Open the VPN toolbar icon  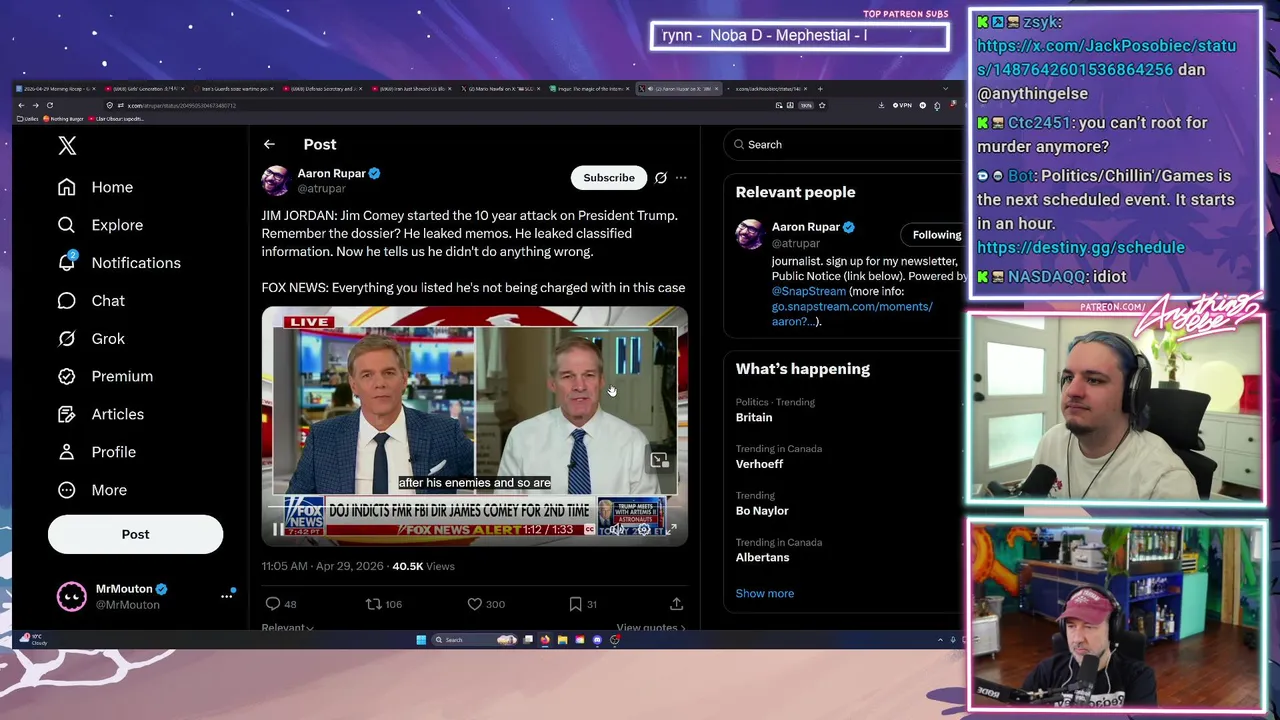(902, 105)
